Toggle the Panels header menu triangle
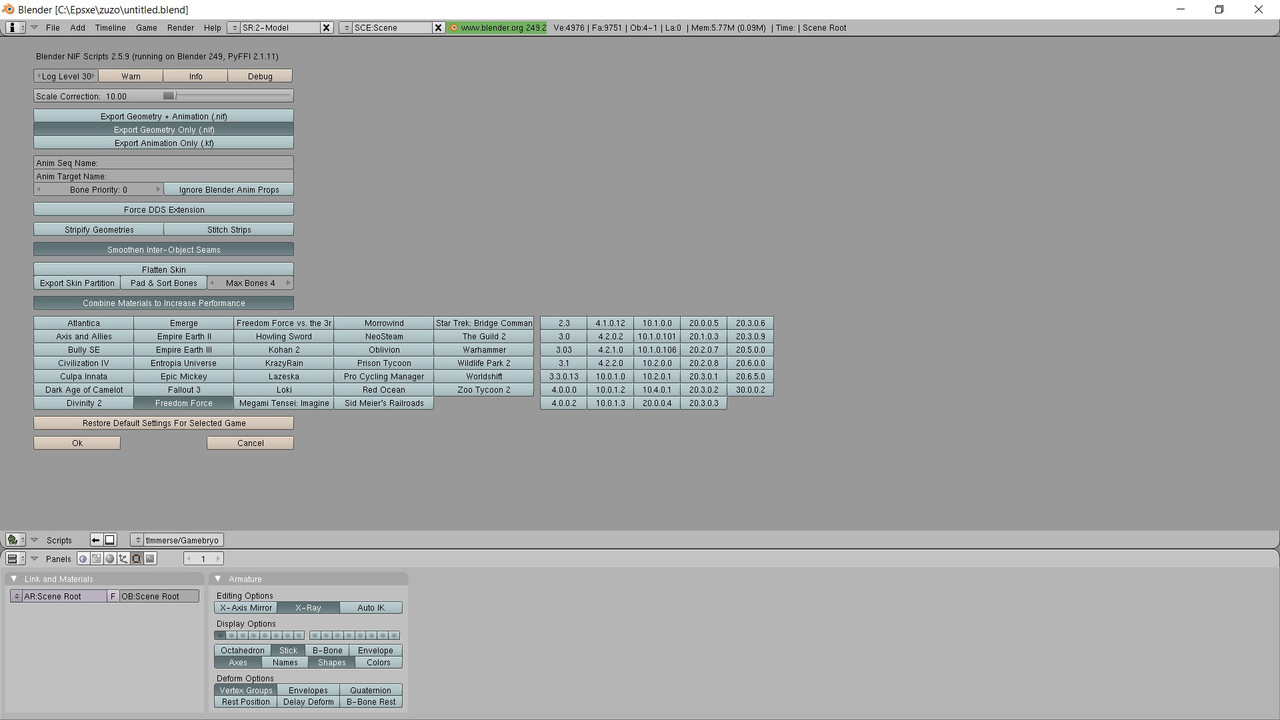This screenshot has width=1280, height=720. click(34, 559)
